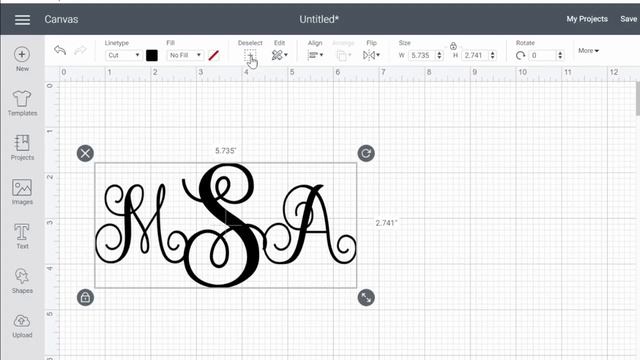Click the width value field
The image size is (640, 360).
tap(422, 55)
